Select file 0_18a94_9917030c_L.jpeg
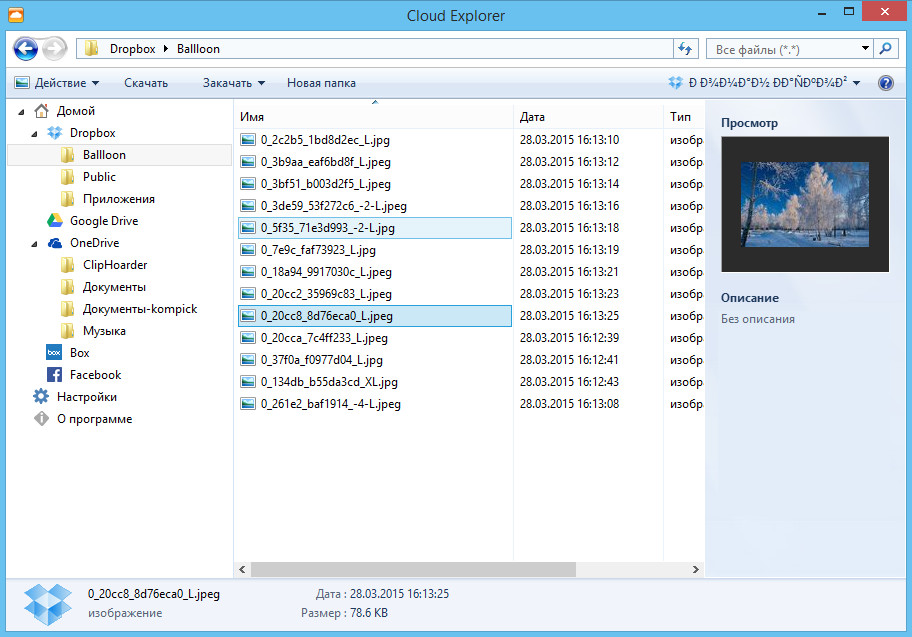This screenshot has height=637, width=912. tap(326, 272)
